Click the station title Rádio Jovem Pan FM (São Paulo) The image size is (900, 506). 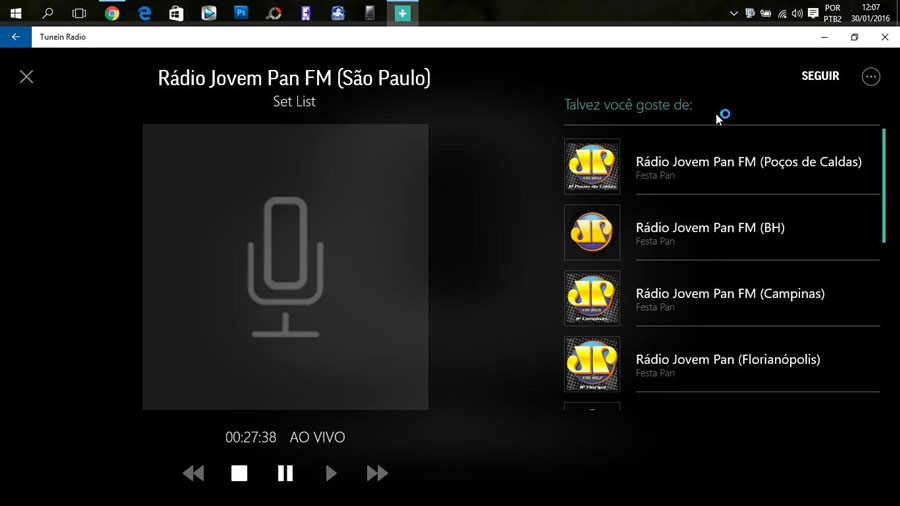pyautogui.click(x=294, y=78)
